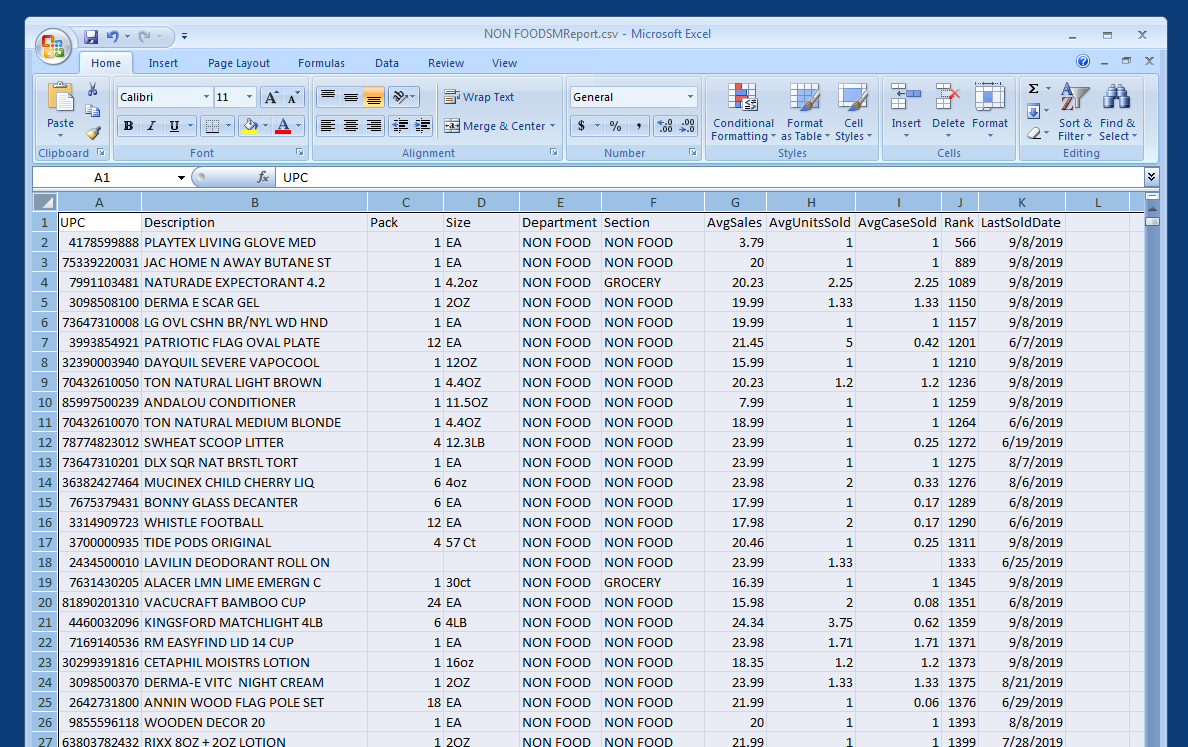1188x747 pixels.
Task: Decrease decimal places
Action: pyautogui.click(x=687, y=126)
